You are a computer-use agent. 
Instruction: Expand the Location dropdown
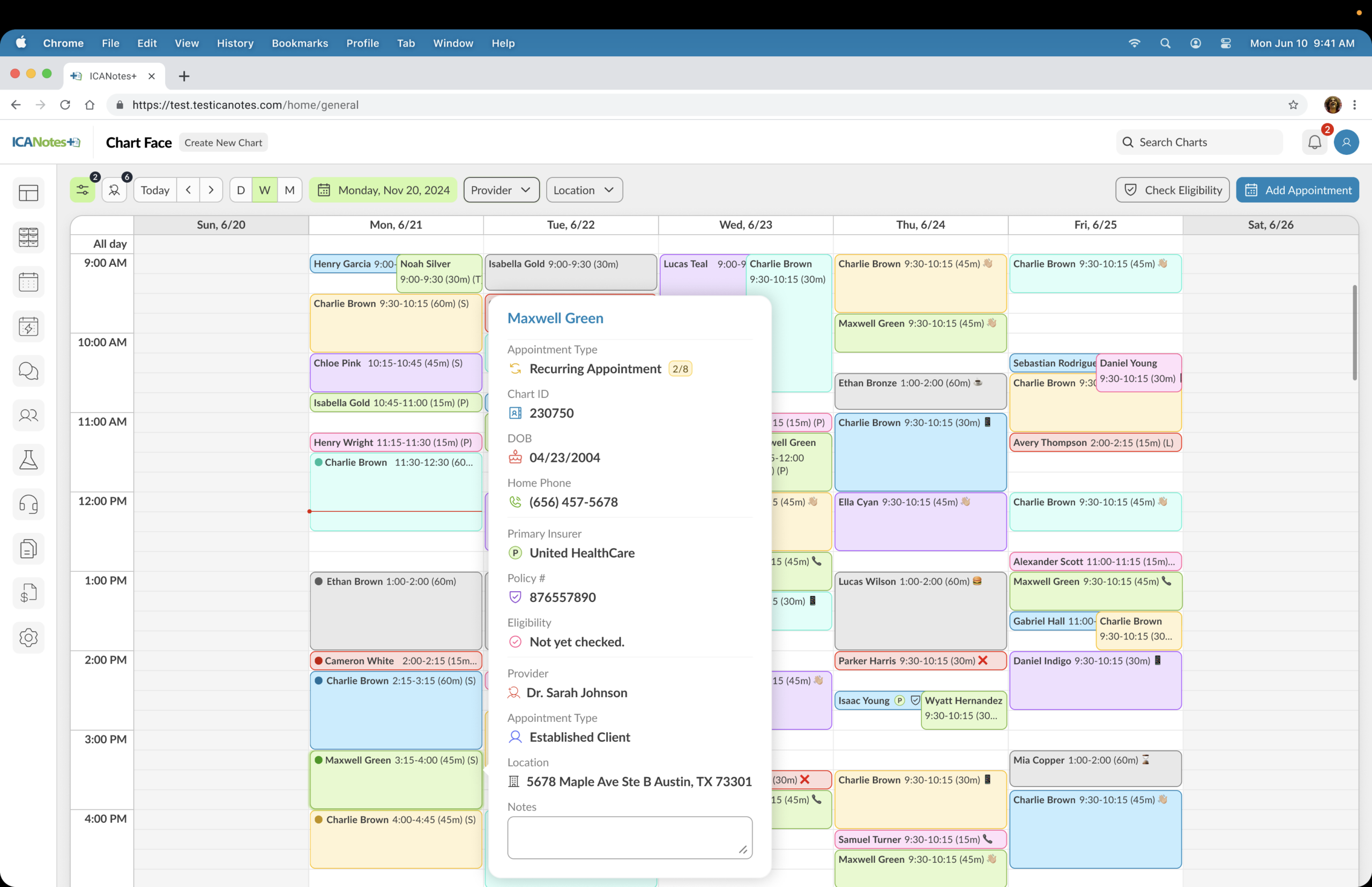[584, 190]
